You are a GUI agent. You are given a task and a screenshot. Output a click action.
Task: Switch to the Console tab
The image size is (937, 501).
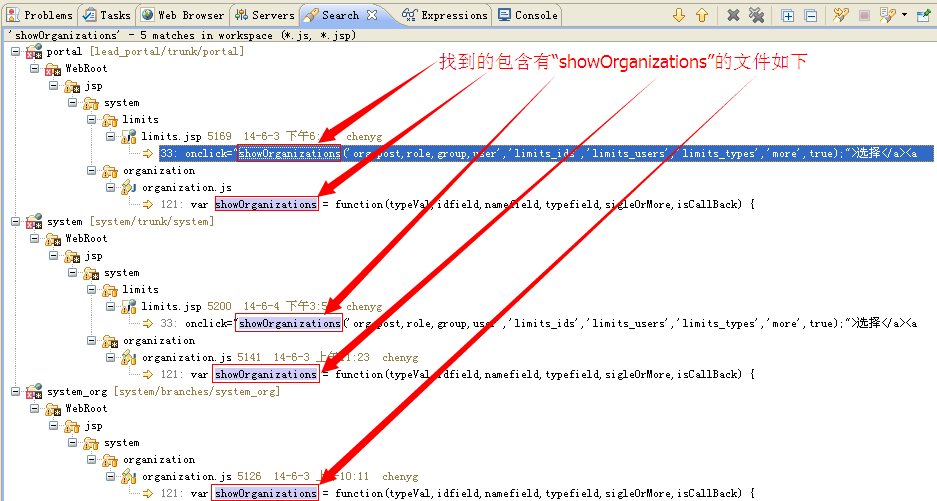click(x=528, y=15)
